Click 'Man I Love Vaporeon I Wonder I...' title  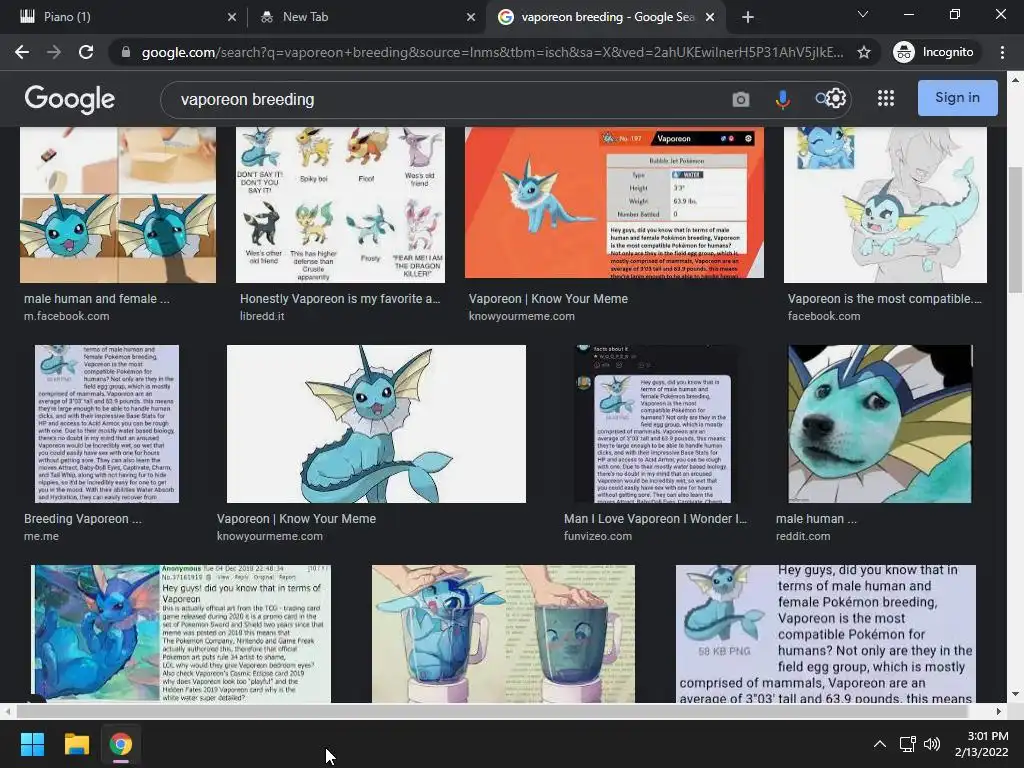click(655, 519)
